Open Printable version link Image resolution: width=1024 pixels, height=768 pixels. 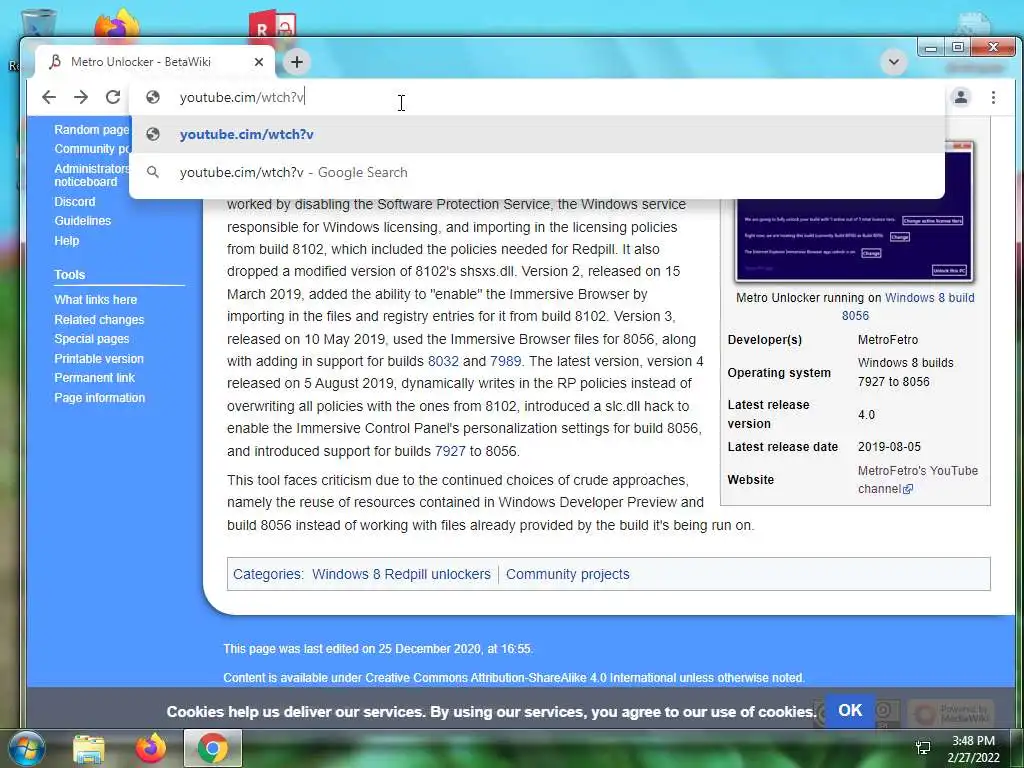pyautogui.click(x=99, y=359)
